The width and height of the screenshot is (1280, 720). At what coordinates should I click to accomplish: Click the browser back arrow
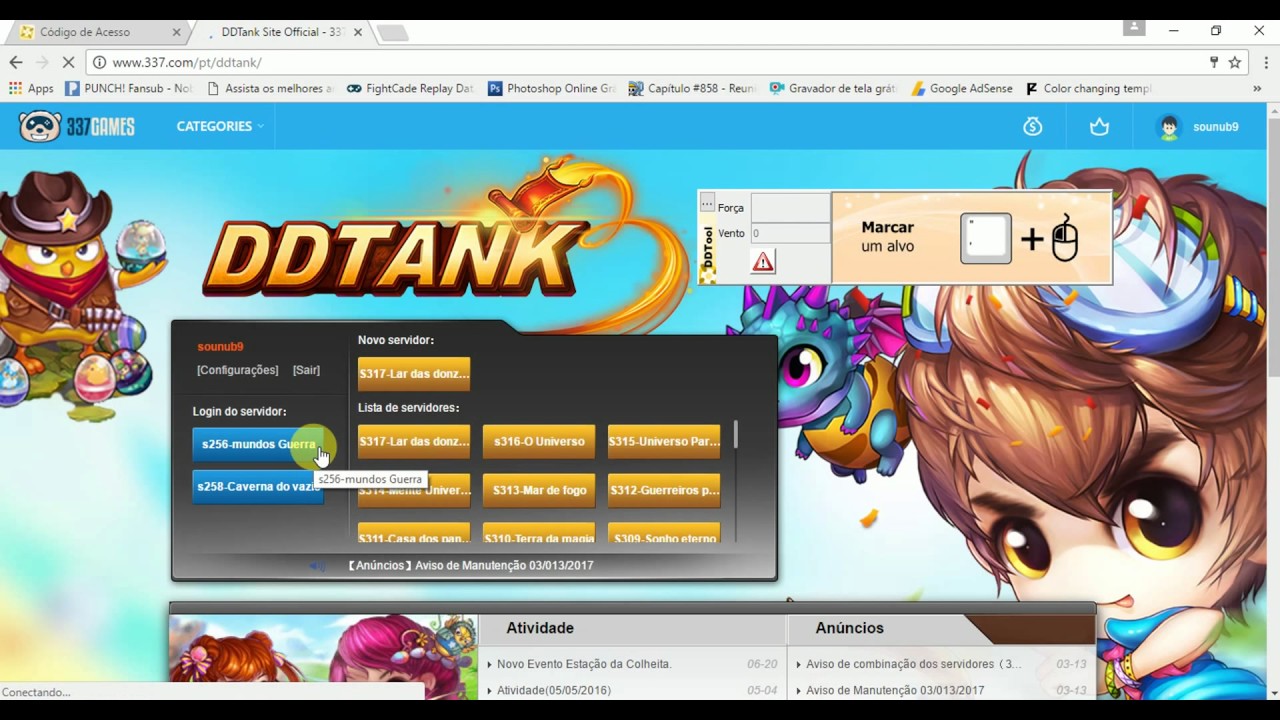[x=16, y=62]
